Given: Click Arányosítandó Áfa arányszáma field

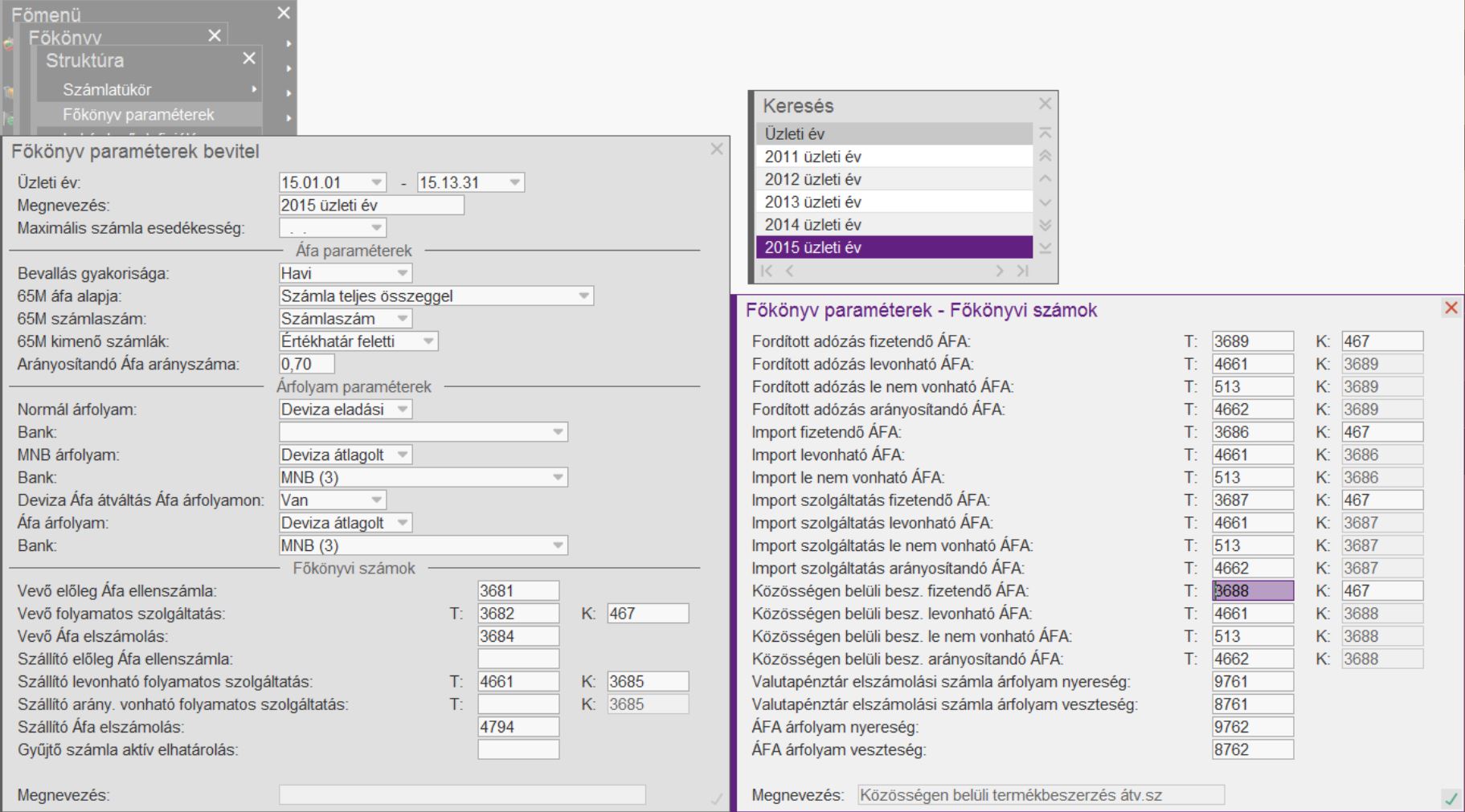Looking at the screenshot, I should coord(306,365).
